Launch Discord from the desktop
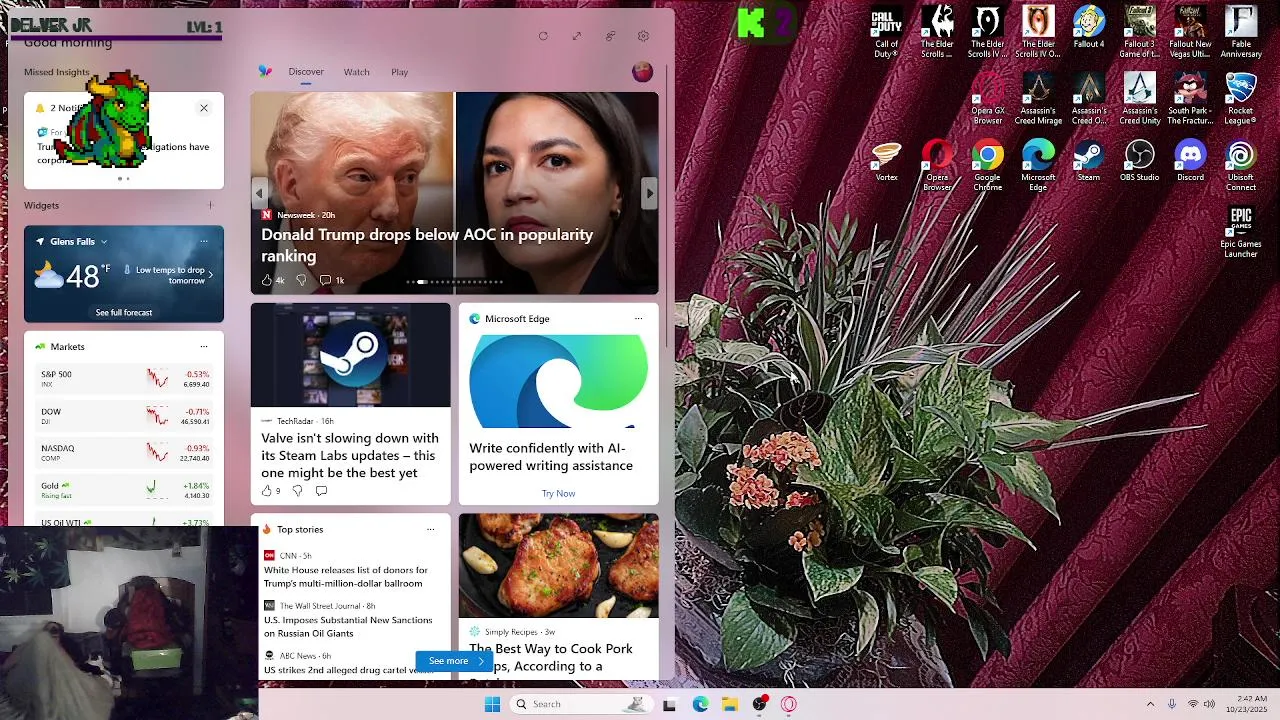1280x720 pixels. pyautogui.click(x=1190, y=161)
